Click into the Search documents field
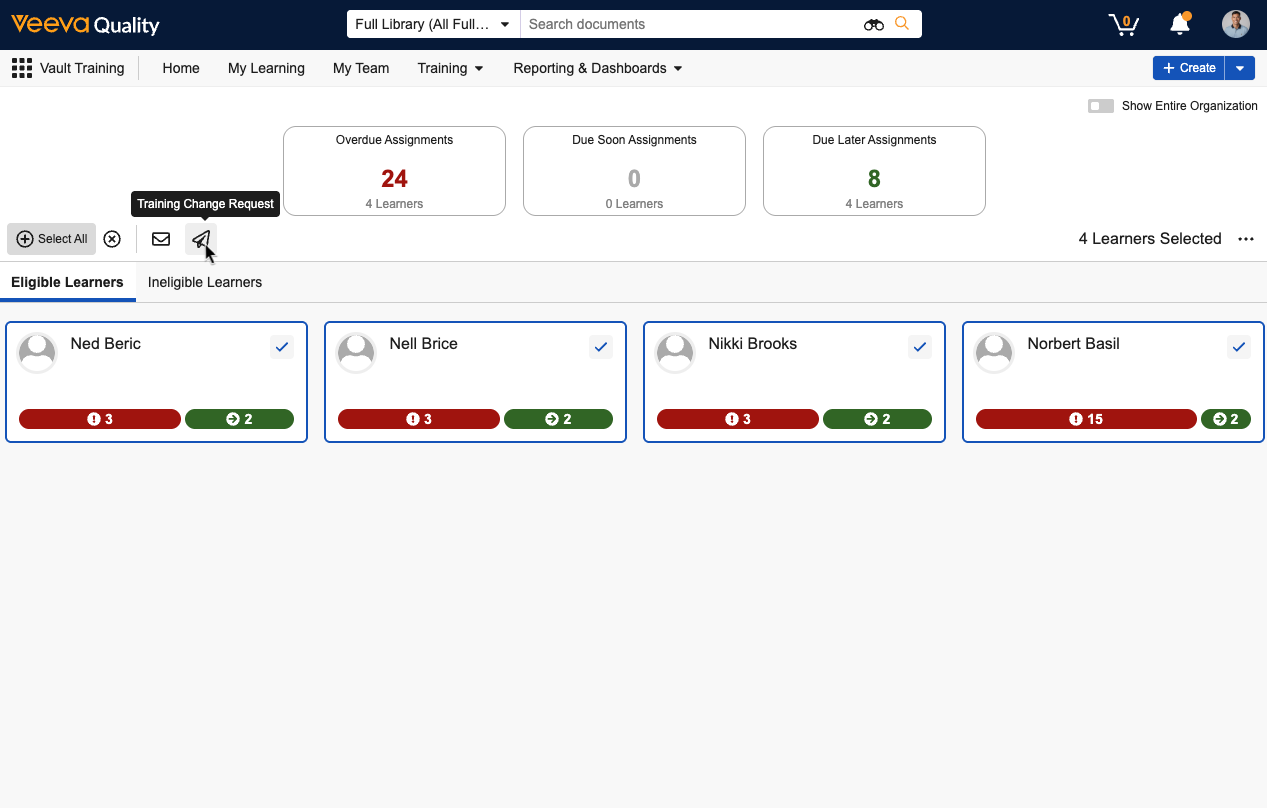This screenshot has height=808, width=1267. pyautogui.click(x=690, y=24)
